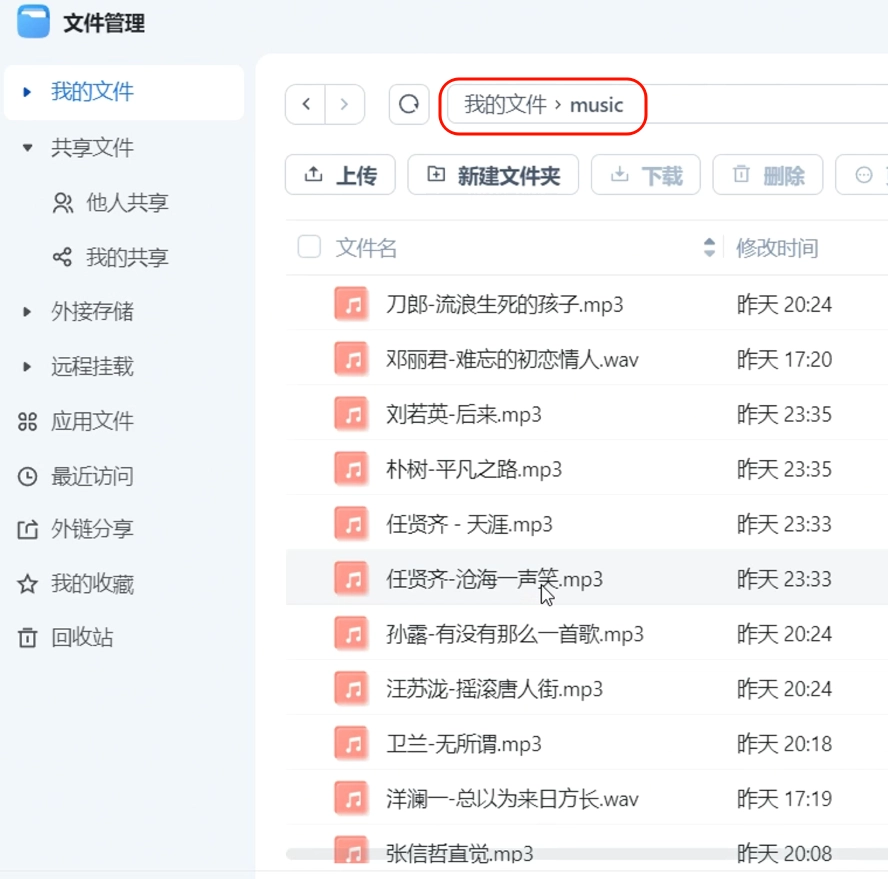Viewport: 888px width, 879px height.
Task: Go to 外链分享 menu entry
Action: click(x=92, y=530)
